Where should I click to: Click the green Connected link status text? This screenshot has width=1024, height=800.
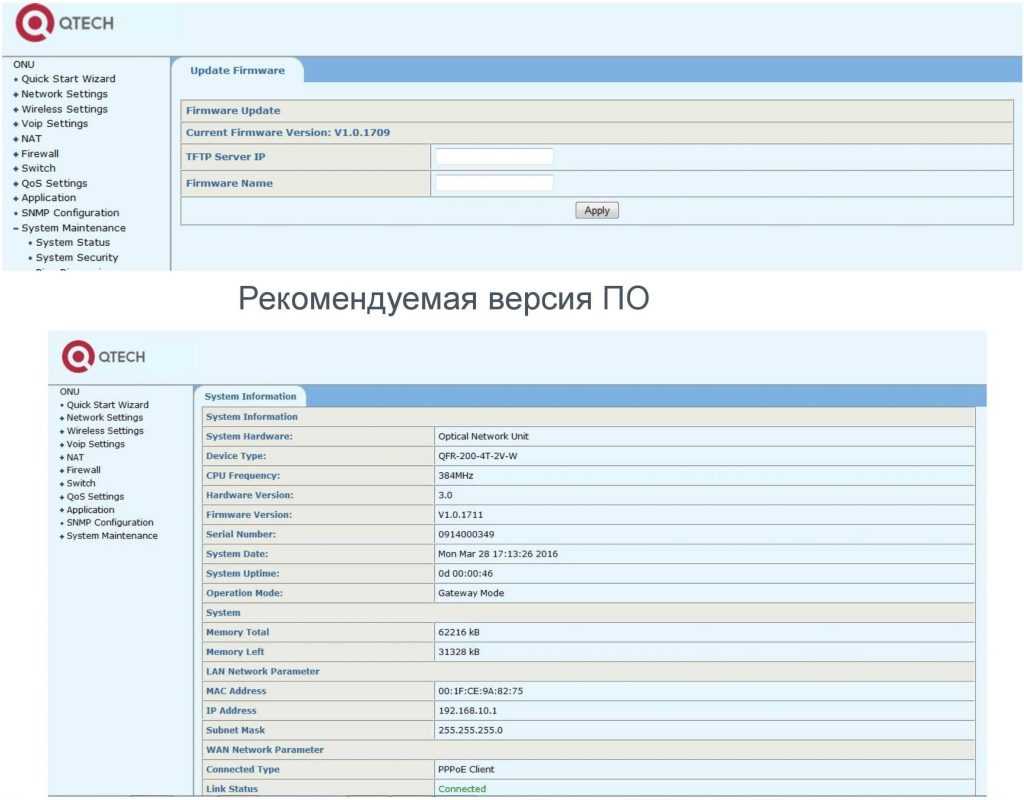[462, 789]
